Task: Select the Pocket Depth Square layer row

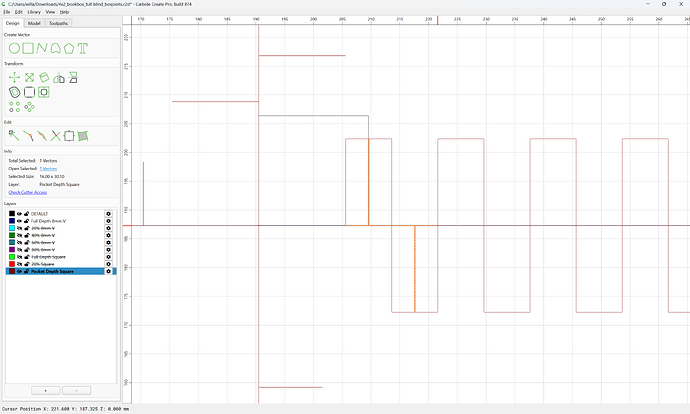Action: tap(61, 271)
